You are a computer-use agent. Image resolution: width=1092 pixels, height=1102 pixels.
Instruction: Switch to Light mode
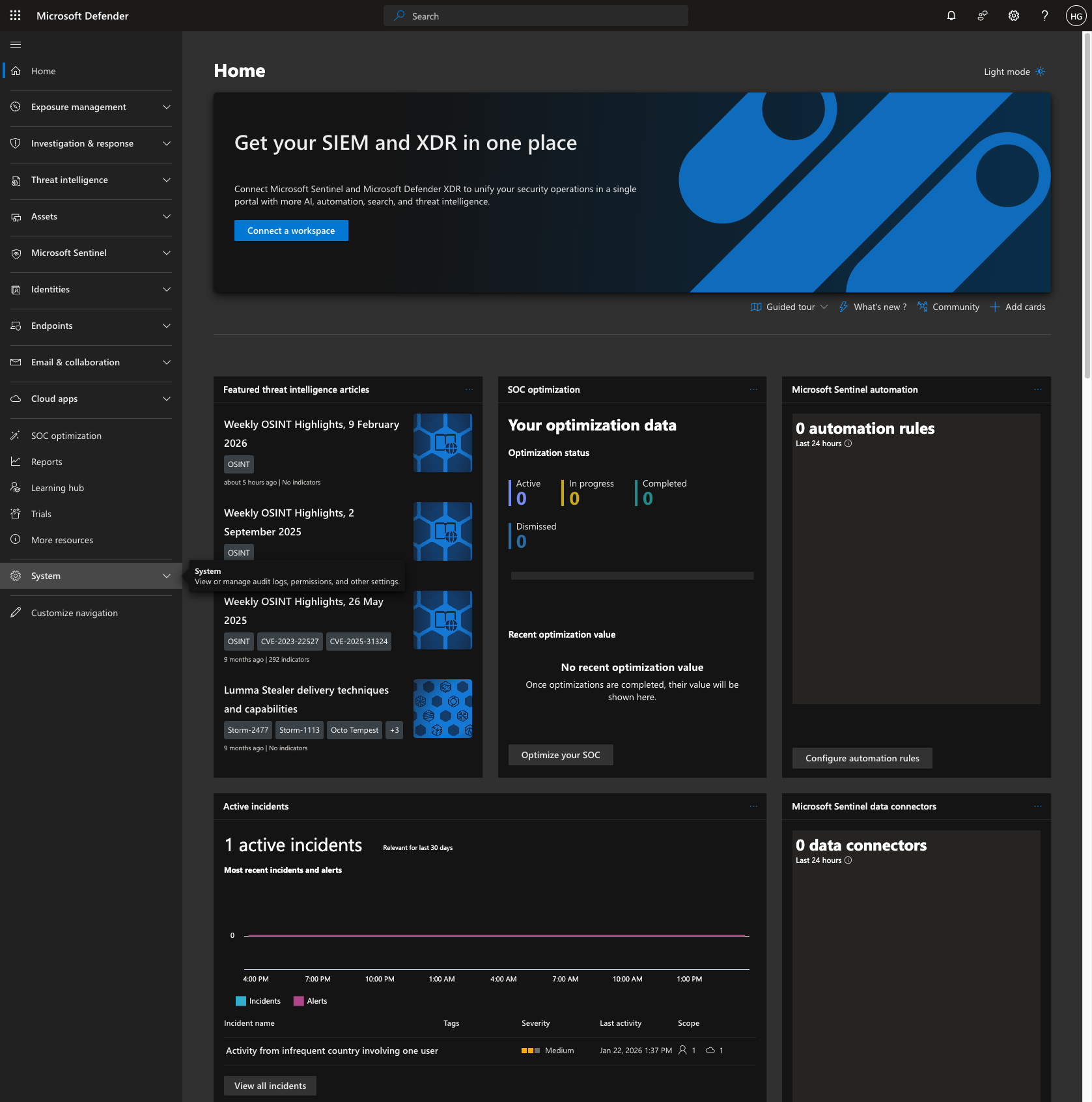[1014, 72]
